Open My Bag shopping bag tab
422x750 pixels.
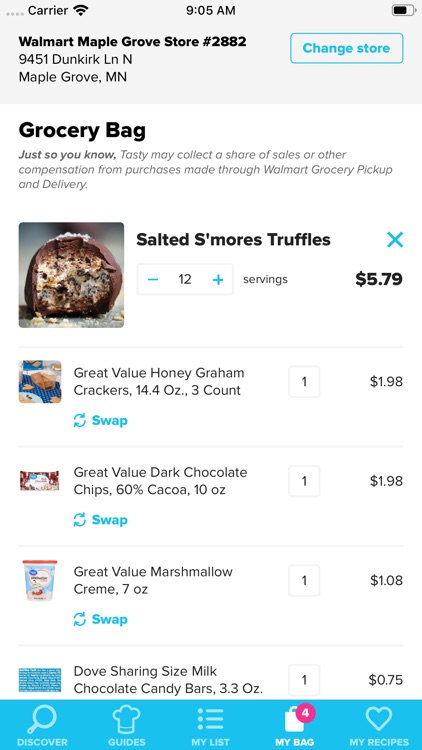[x=295, y=725]
